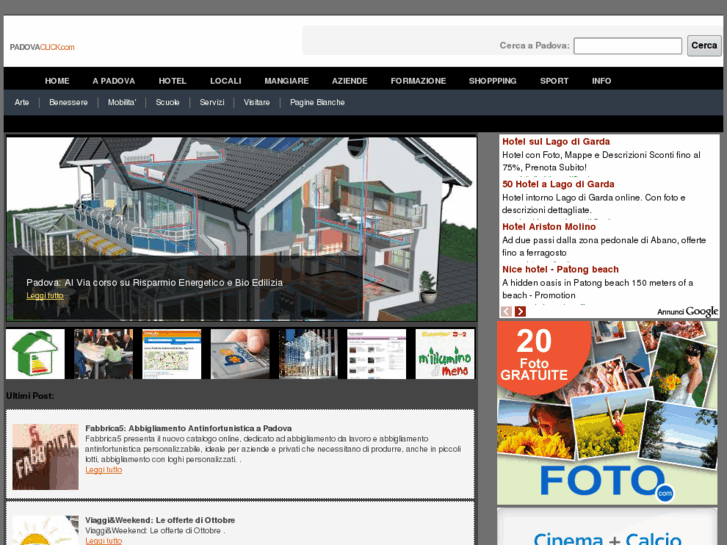The image size is (727, 545).
Task: Go to Arte submenu link
Action: [x=22, y=102]
